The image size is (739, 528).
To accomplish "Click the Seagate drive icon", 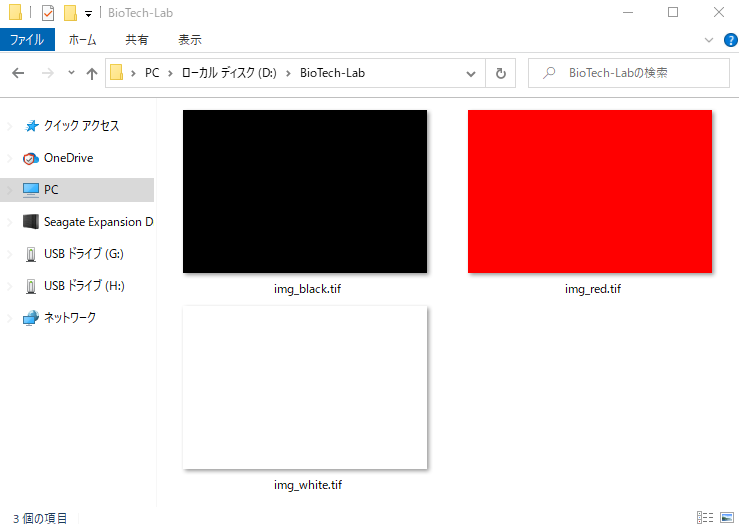I will tap(31, 222).
